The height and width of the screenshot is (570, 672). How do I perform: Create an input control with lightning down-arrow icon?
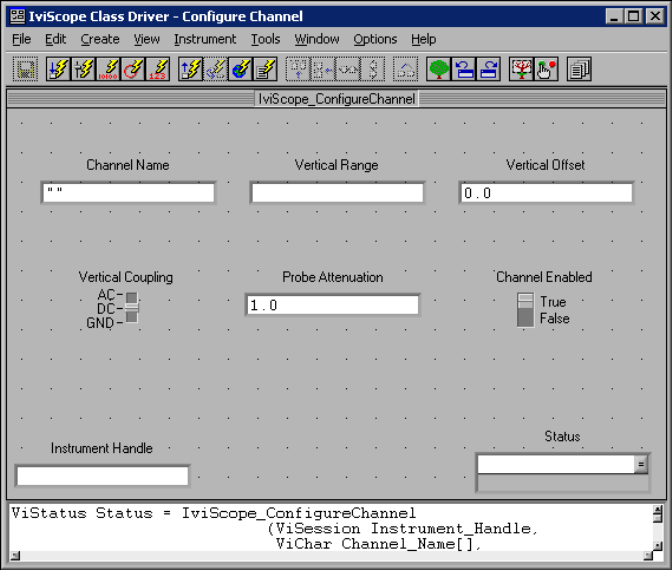click(58, 69)
